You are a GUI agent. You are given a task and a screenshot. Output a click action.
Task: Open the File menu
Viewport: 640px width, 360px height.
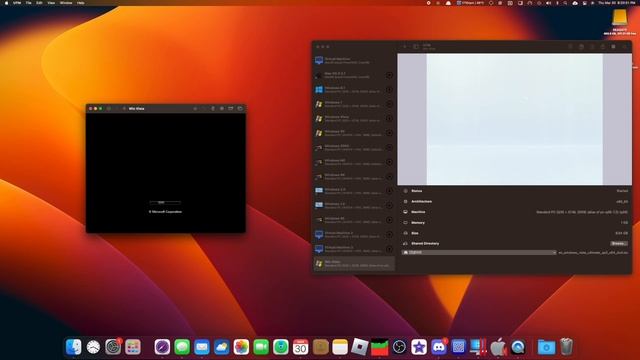tap(29, 3)
